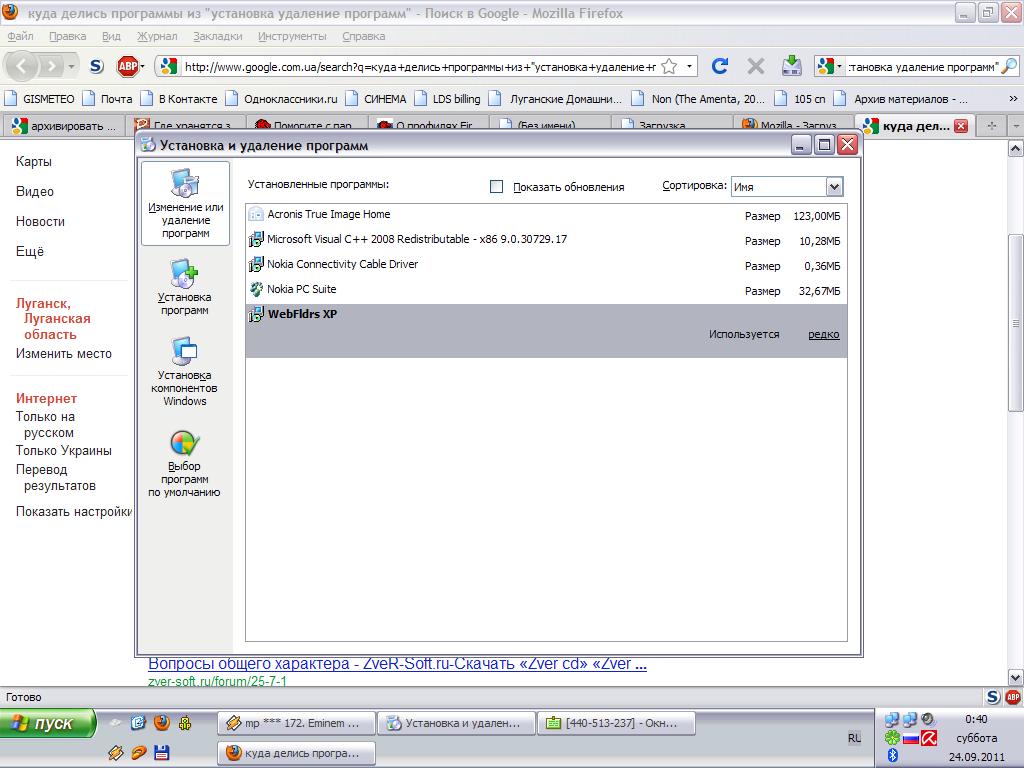This screenshot has height=768, width=1024.
Task: Open the LDS billing bookmark
Action: (x=448, y=99)
